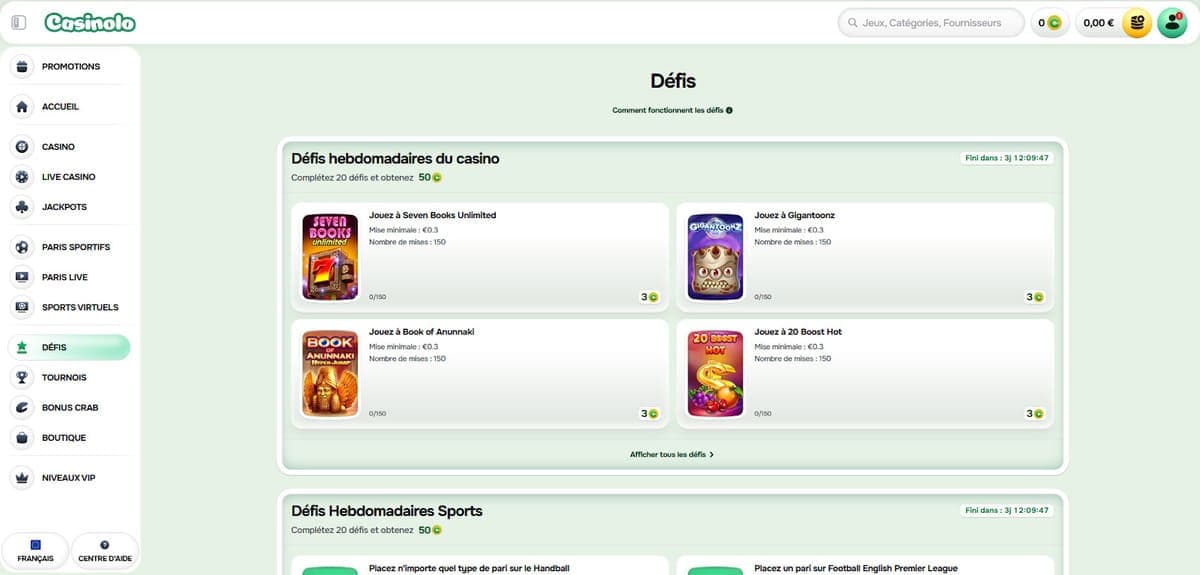This screenshot has height=575, width=1200.
Task: Click the 0,00 € balance
Action: [1099, 22]
